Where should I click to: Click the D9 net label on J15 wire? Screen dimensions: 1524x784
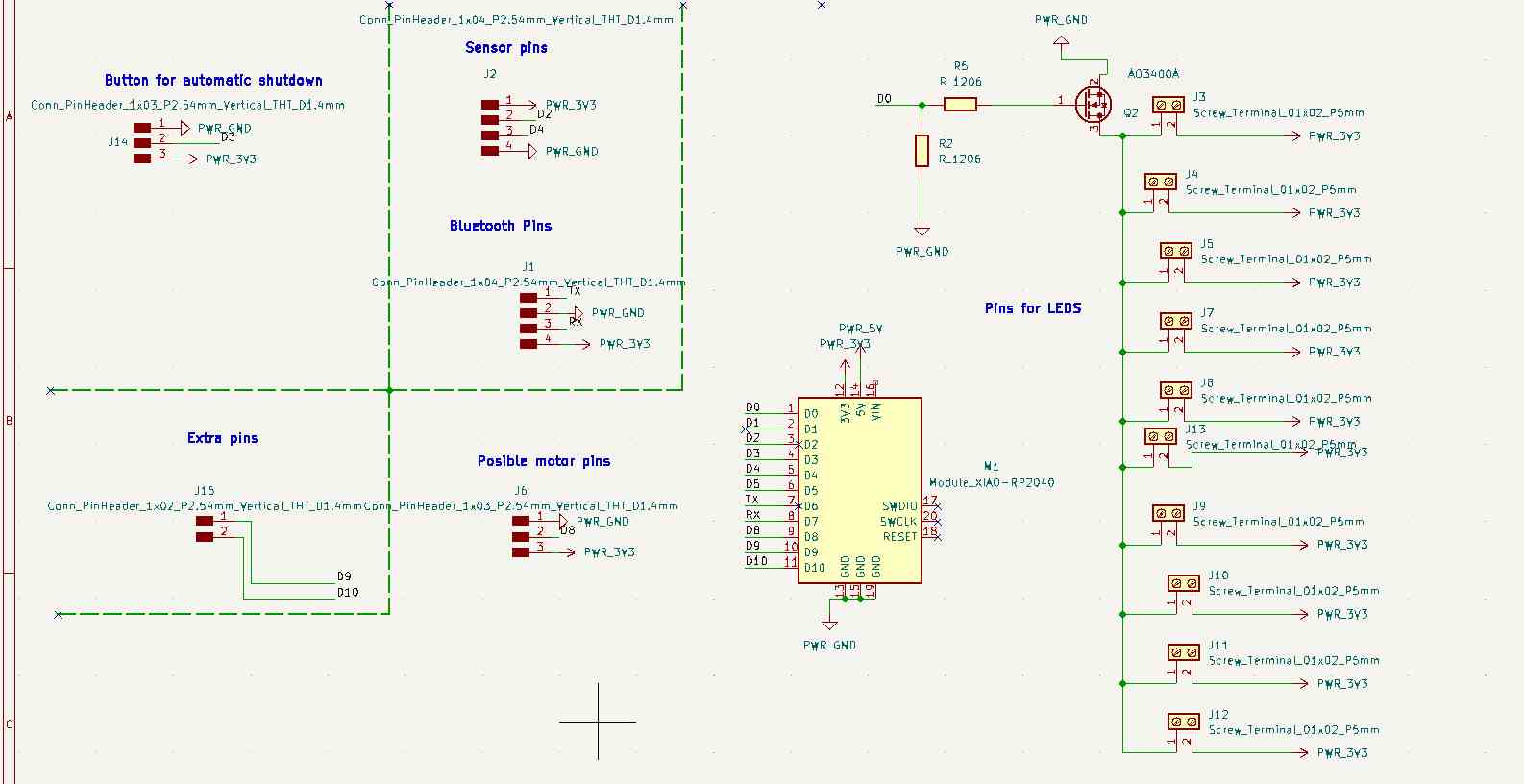(x=344, y=576)
